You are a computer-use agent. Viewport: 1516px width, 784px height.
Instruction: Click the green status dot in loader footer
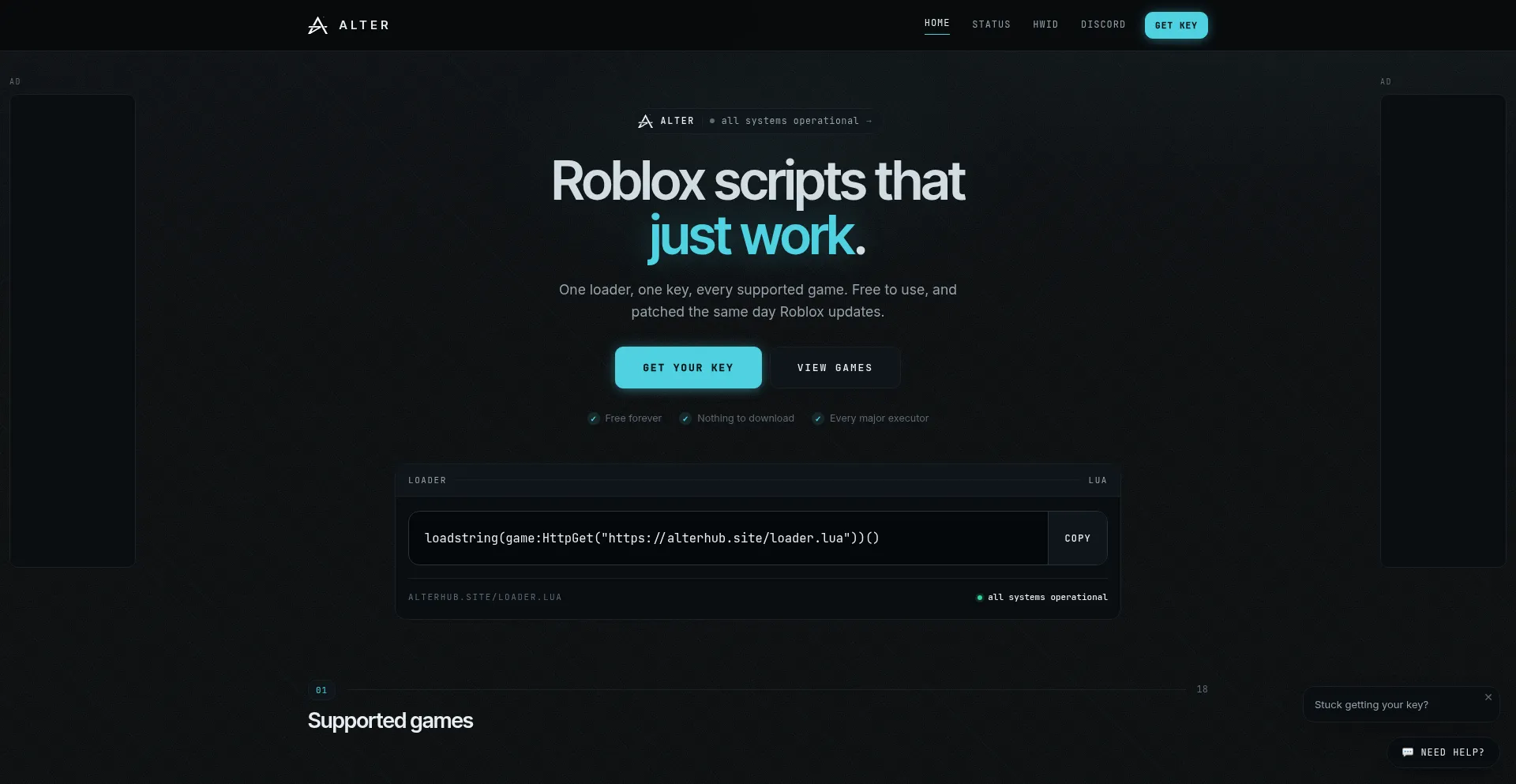[x=980, y=598]
